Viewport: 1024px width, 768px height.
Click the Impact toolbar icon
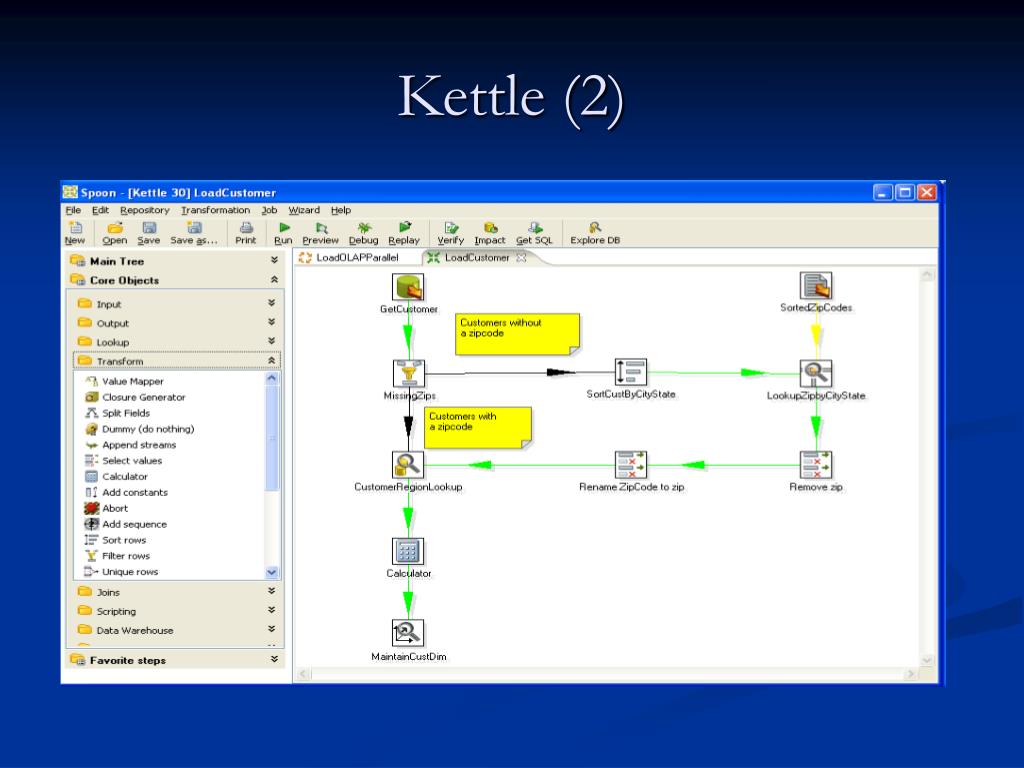pos(490,227)
